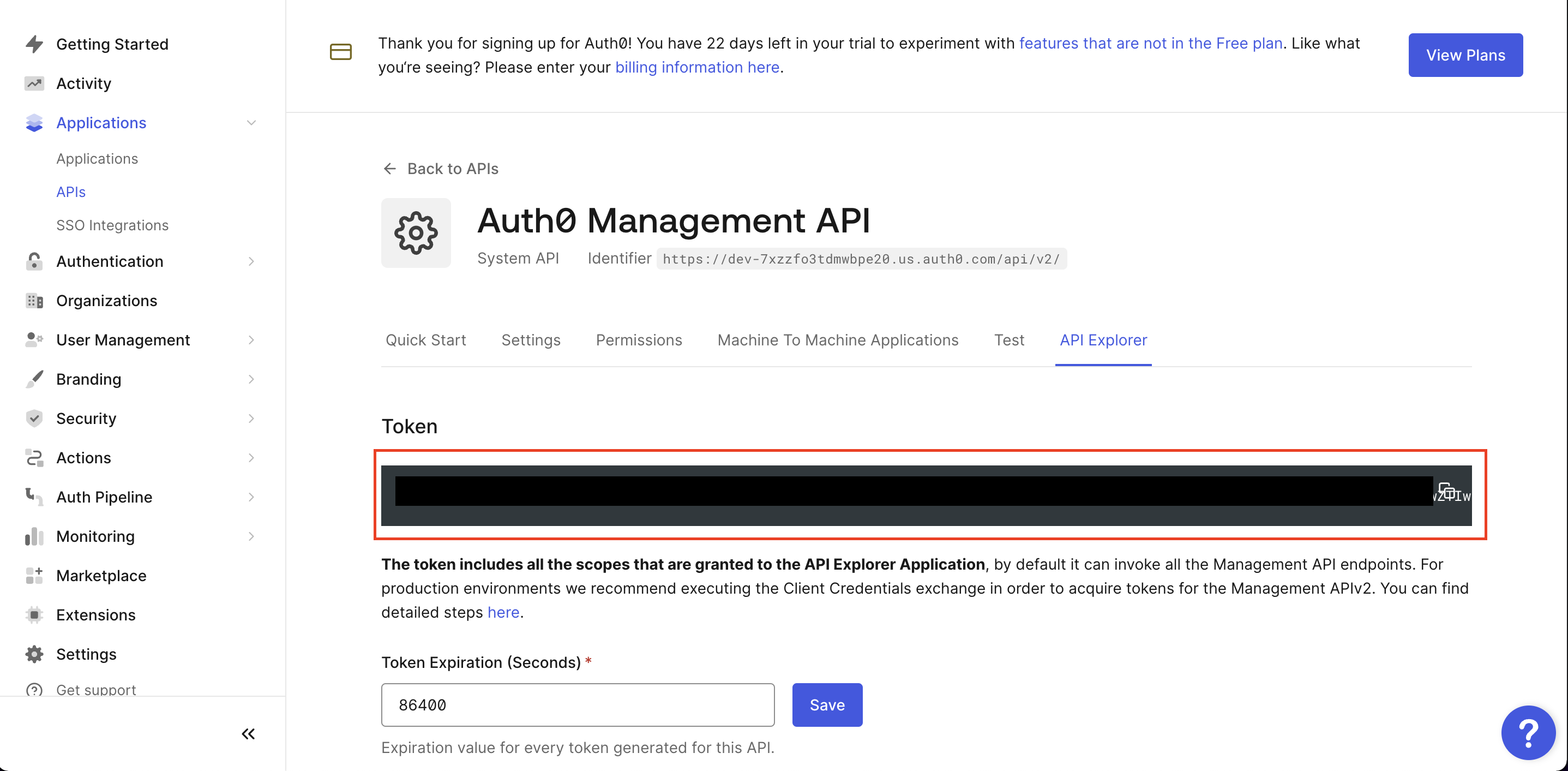Open Organizations via its sidebar icon

[x=34, y=300]
